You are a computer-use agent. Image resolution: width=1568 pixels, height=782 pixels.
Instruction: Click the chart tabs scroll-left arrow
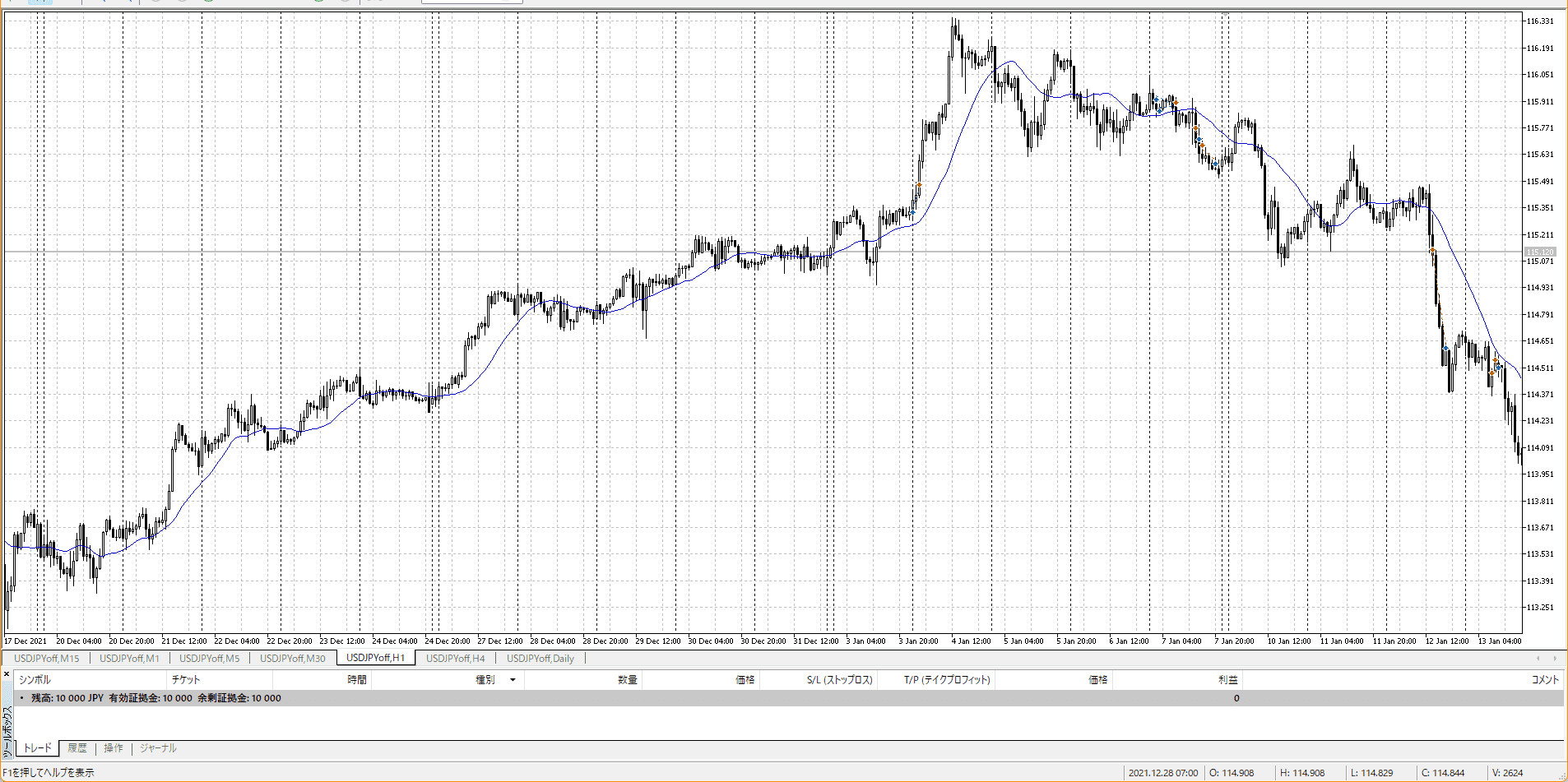(1538, 658)
